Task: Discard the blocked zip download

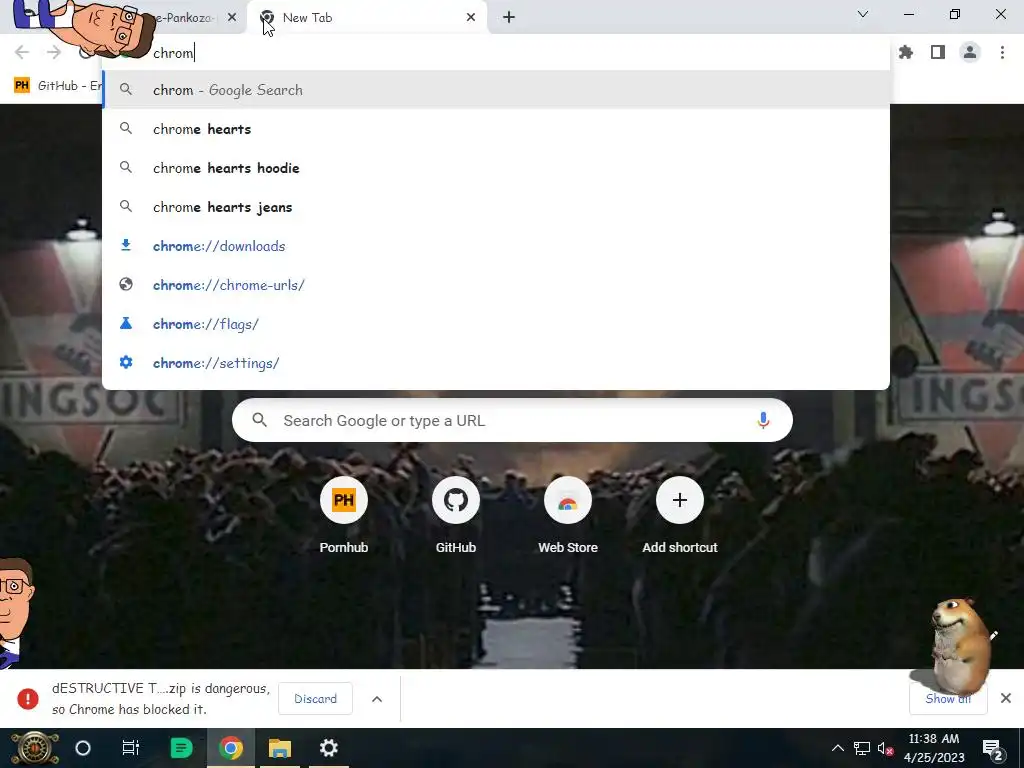Action: 315,699
